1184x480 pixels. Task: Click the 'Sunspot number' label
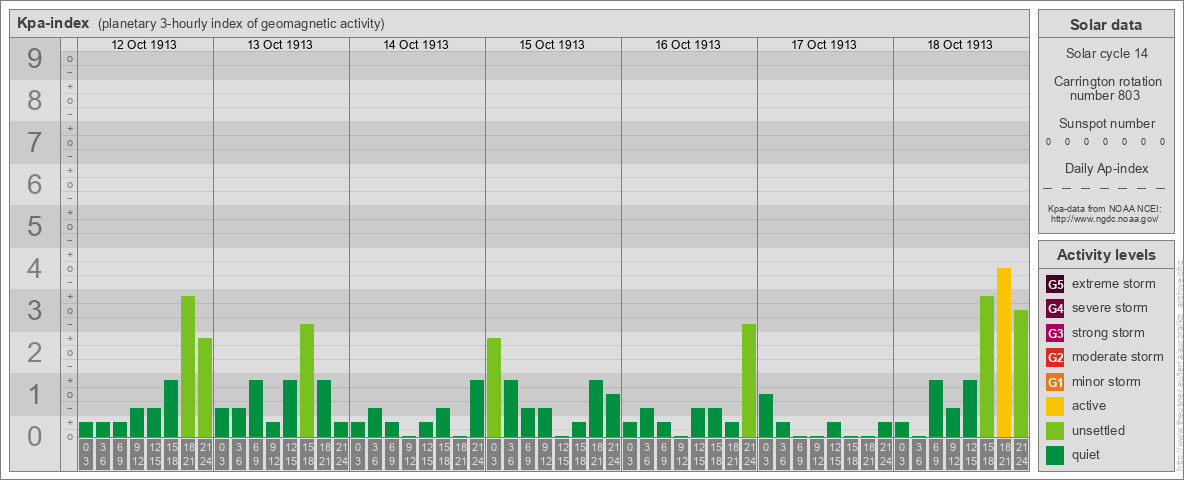point(1106,124)
